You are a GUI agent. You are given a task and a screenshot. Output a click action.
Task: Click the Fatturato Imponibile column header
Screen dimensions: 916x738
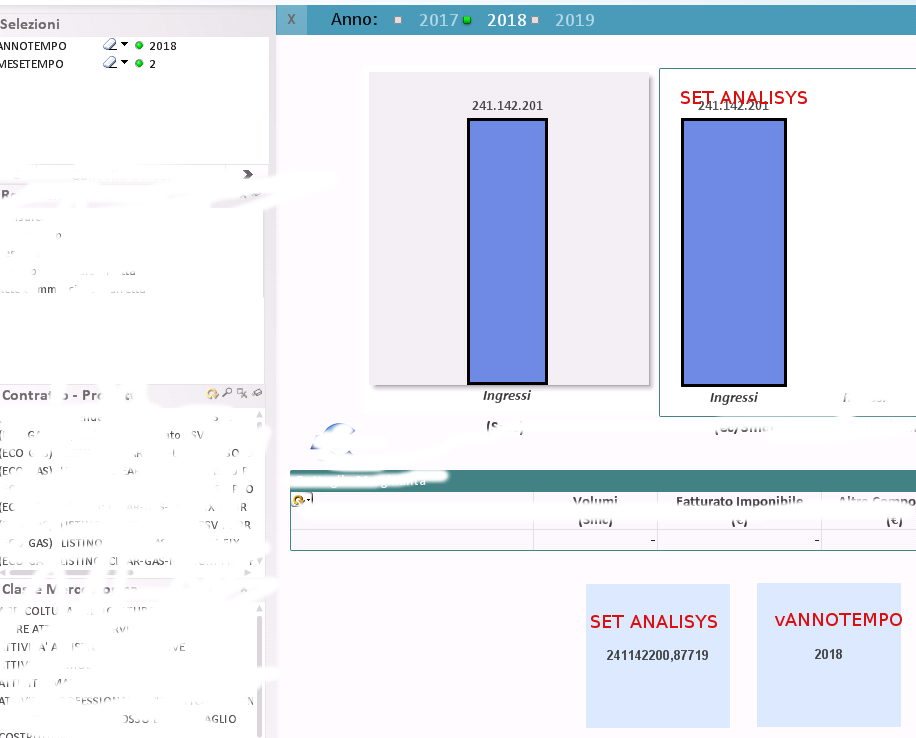[x=740, y=510]
